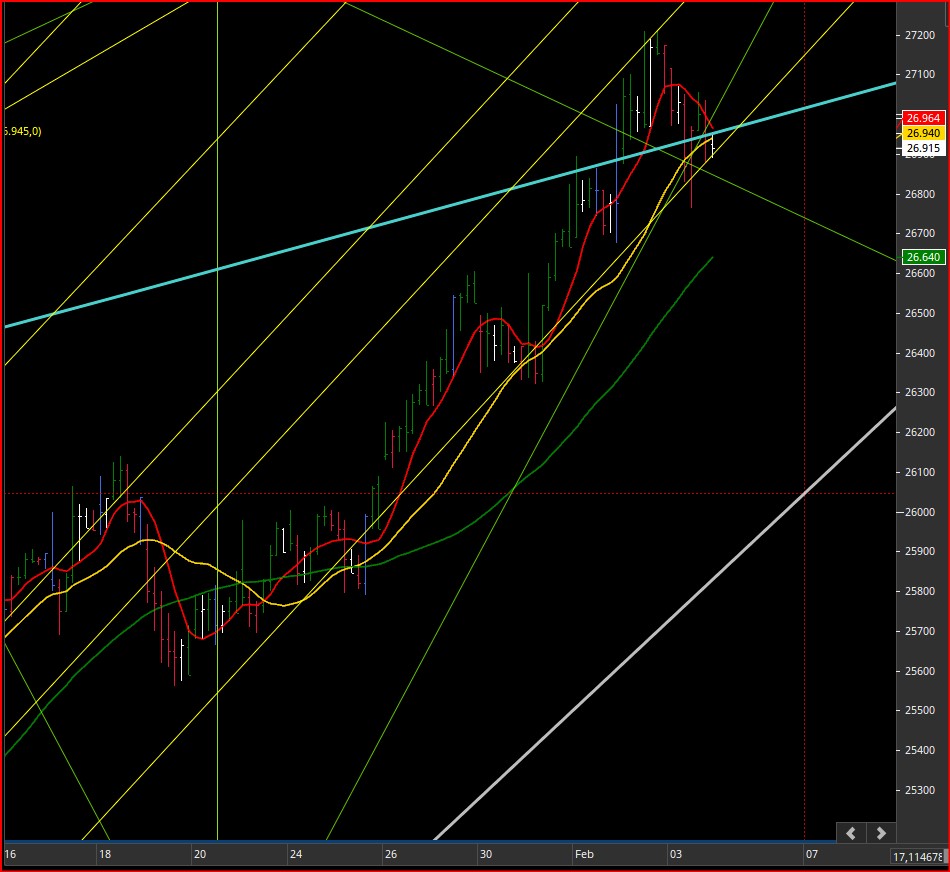
Task: Click the 17,114678 value field
Action: pos(918,857)
